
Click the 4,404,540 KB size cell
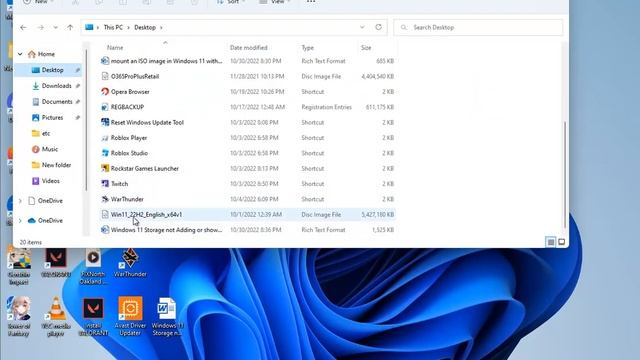[378, 76]
